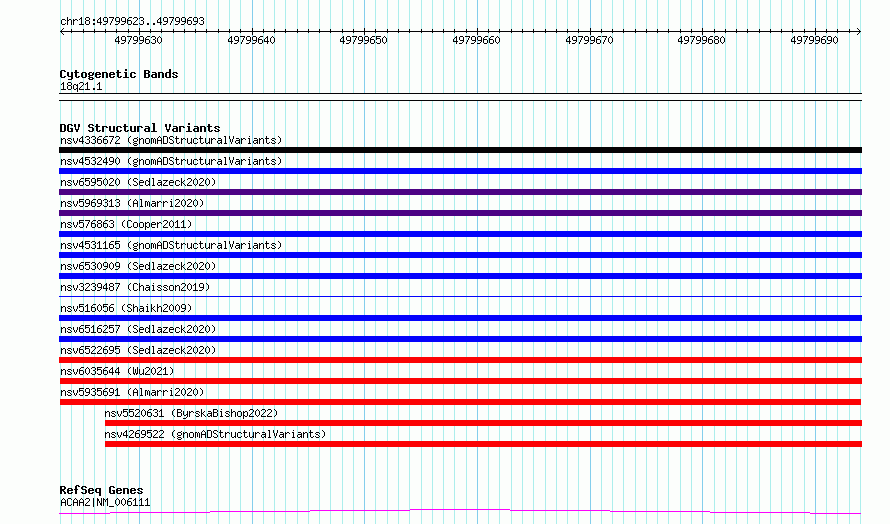Click the magenta ACAA2 gene line
890x524 pixels.
click(x=460, y=512)
